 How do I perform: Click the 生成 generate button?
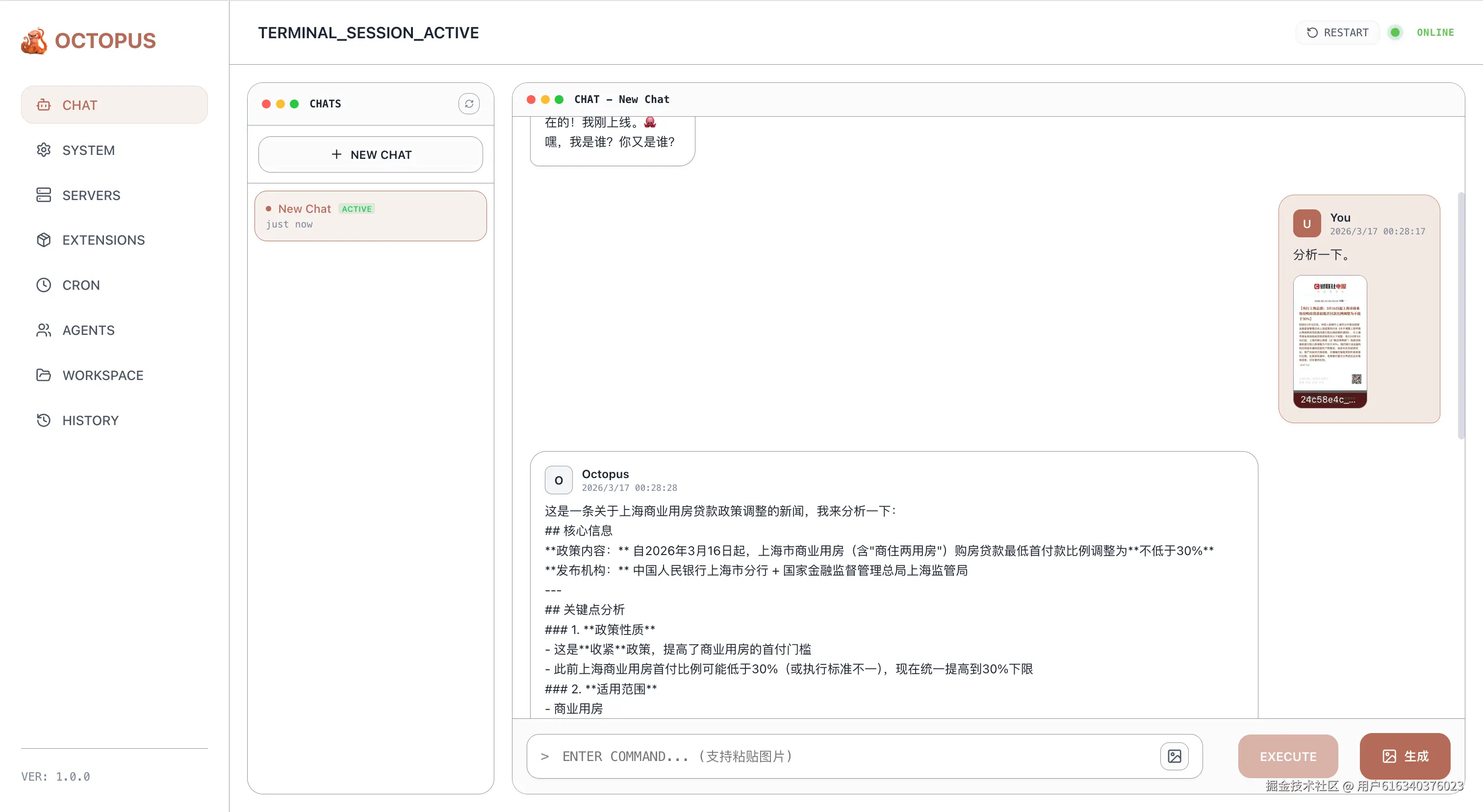point(1406,756)
